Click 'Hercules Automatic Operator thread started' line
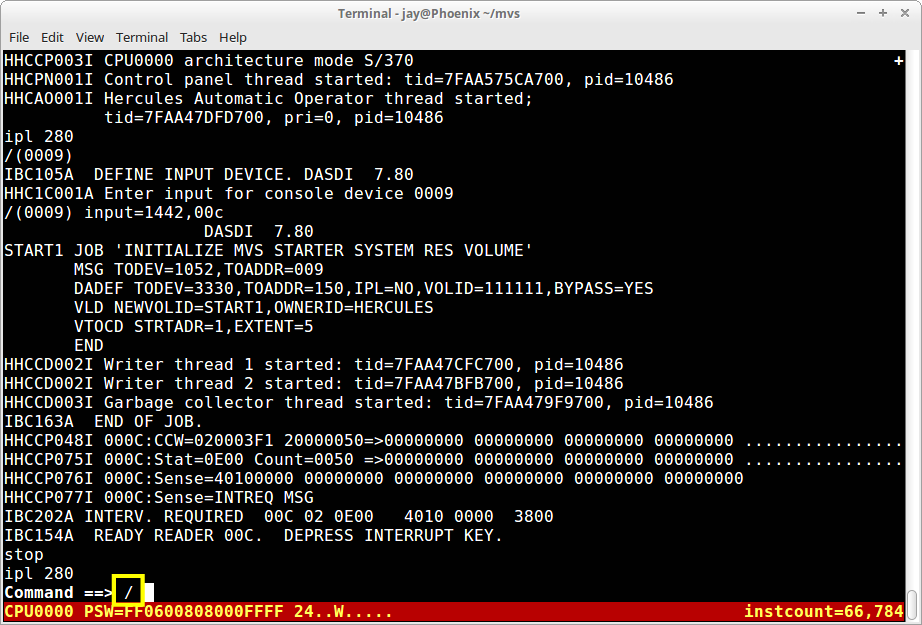The width and height of the screenshot is (922, 625). [x=268, y=99]
